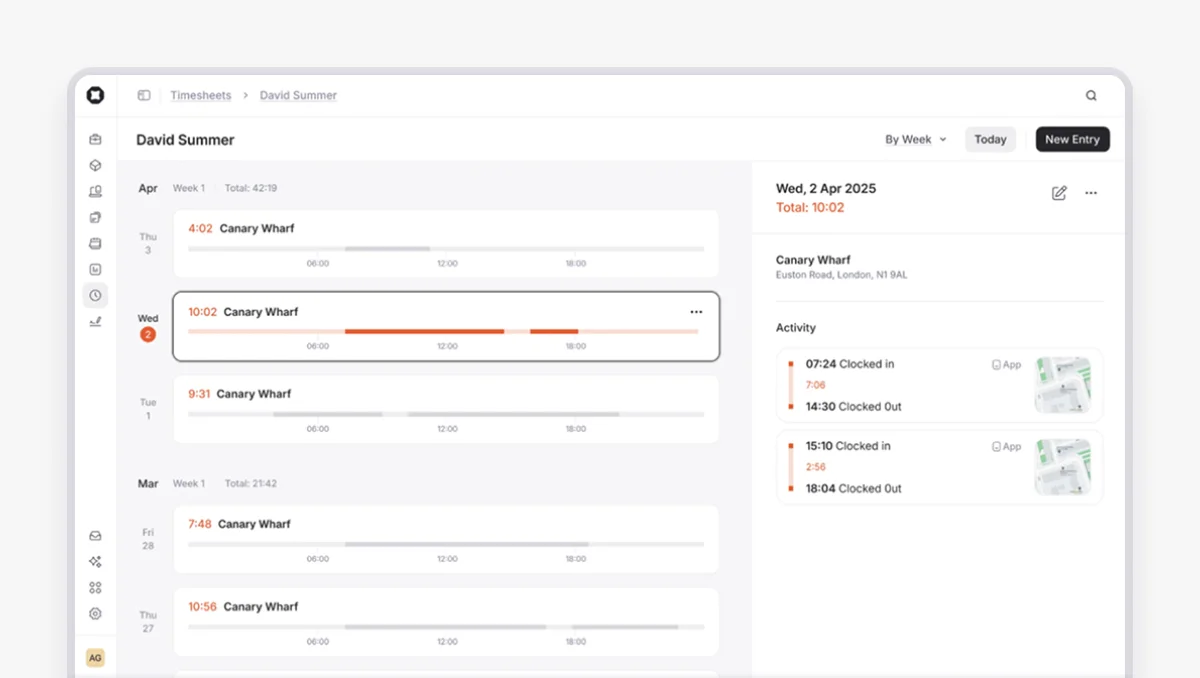Open the calendar icon in the sidebar
The height and width of the screenshot is (678, 1200).
[95, 243]
